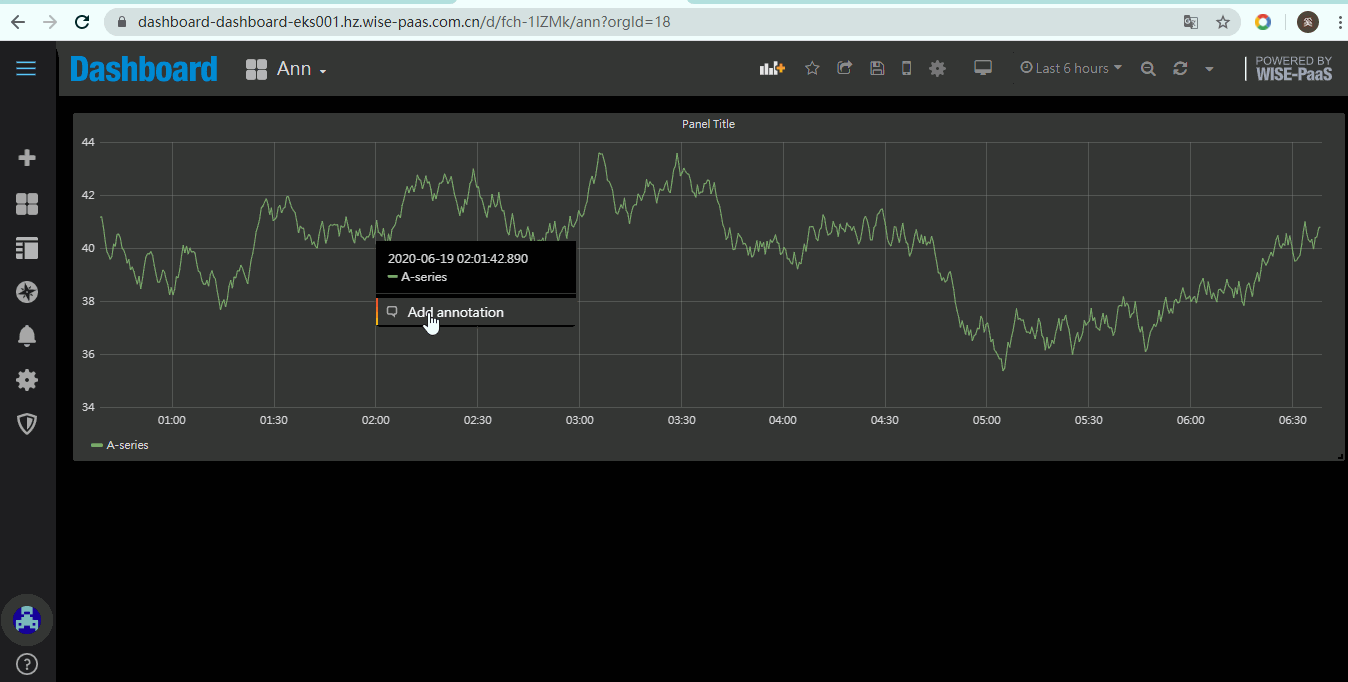Click the 05:00 x-axis label
The height and width of the screenshot is (682, 1348).
tap(986, 420)
